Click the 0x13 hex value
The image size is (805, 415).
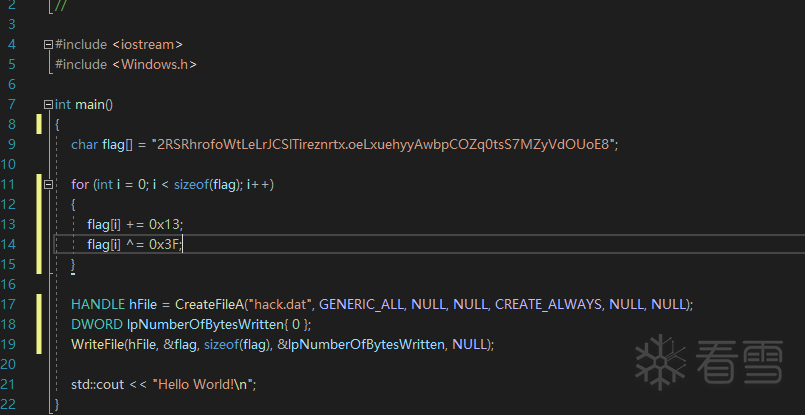point(165,224)
